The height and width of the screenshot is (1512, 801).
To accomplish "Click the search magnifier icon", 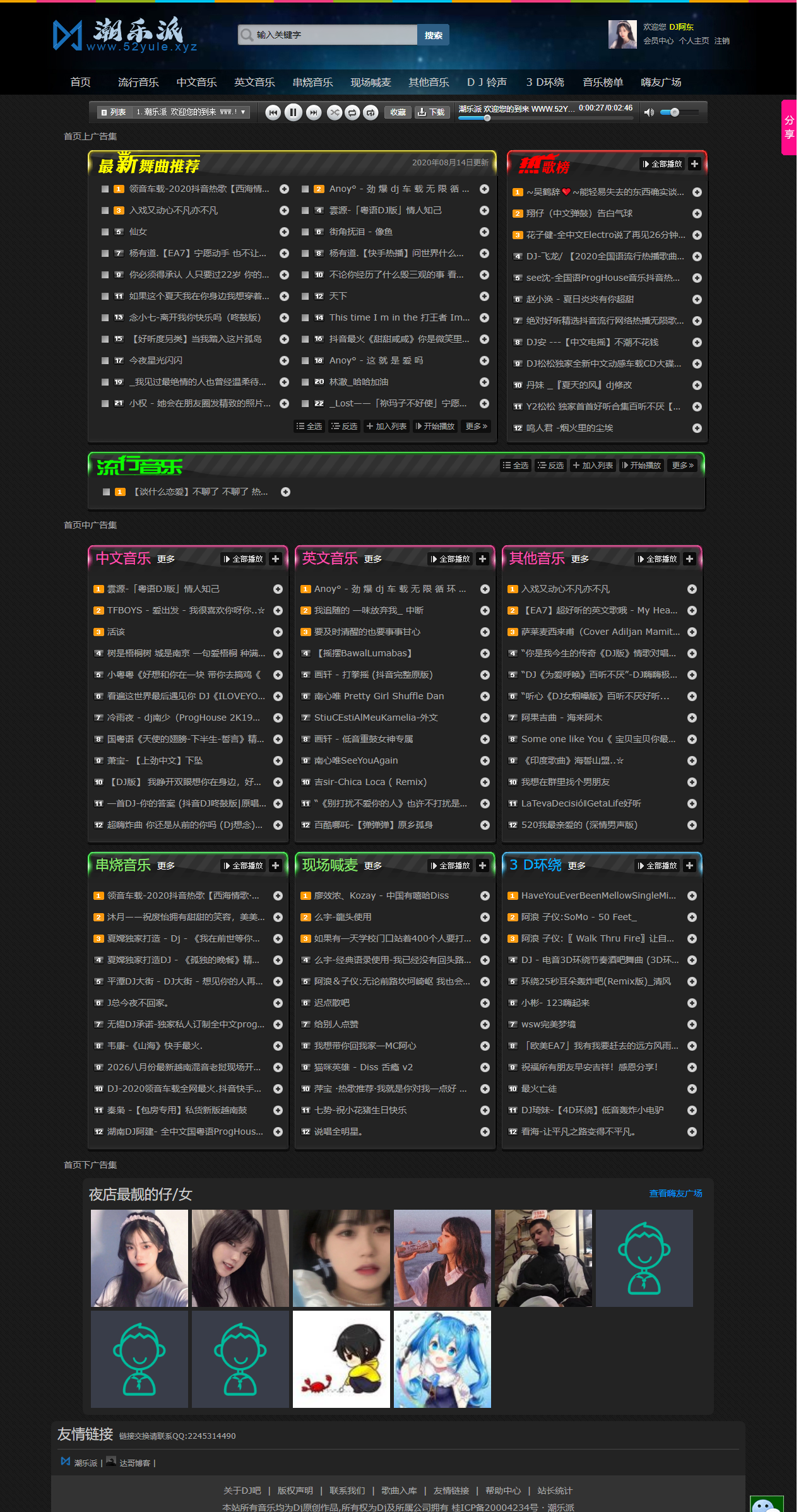I will (x=246, y=35).
